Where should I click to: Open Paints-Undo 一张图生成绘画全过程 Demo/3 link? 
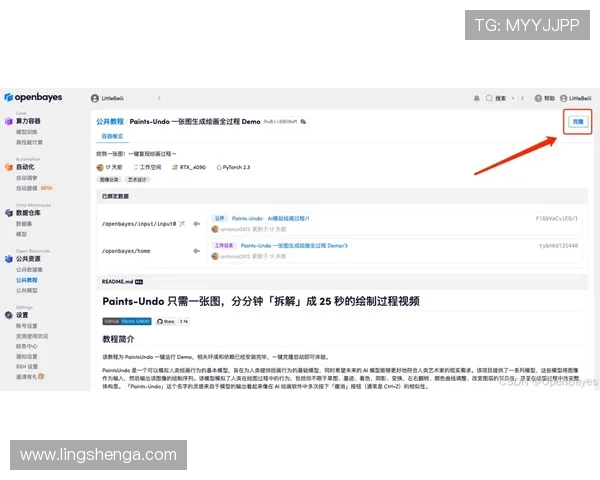pyautogui.click(x=294, y=246)
